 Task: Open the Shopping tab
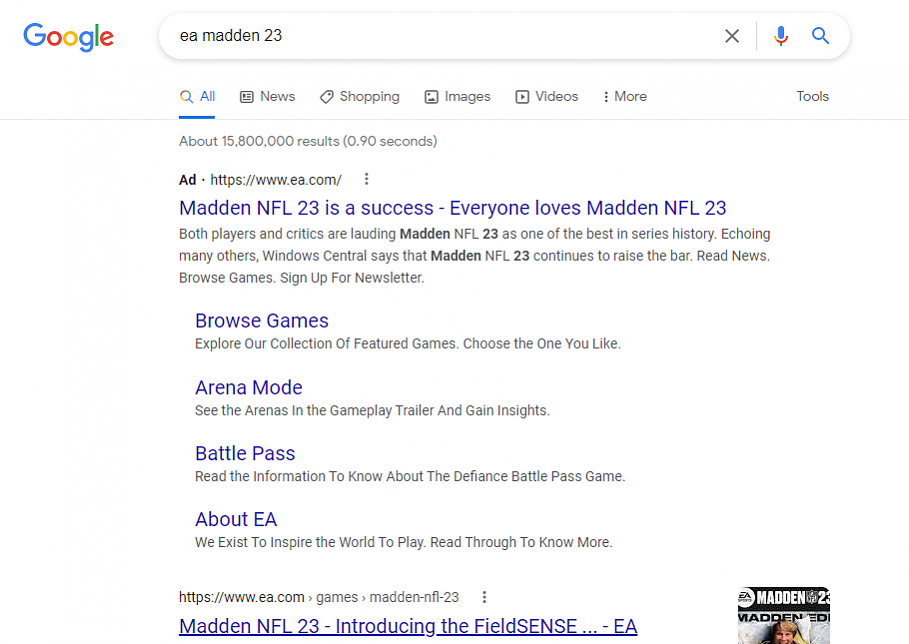tap(360, 97)
